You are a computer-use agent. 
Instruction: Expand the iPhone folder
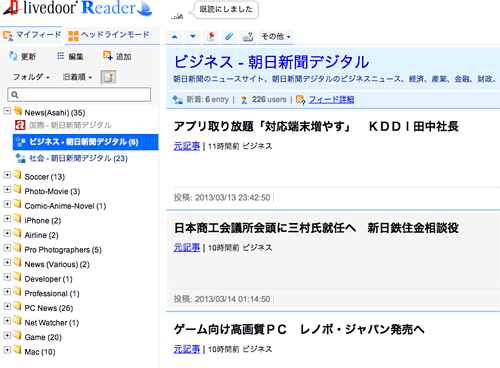coord(7,218)
